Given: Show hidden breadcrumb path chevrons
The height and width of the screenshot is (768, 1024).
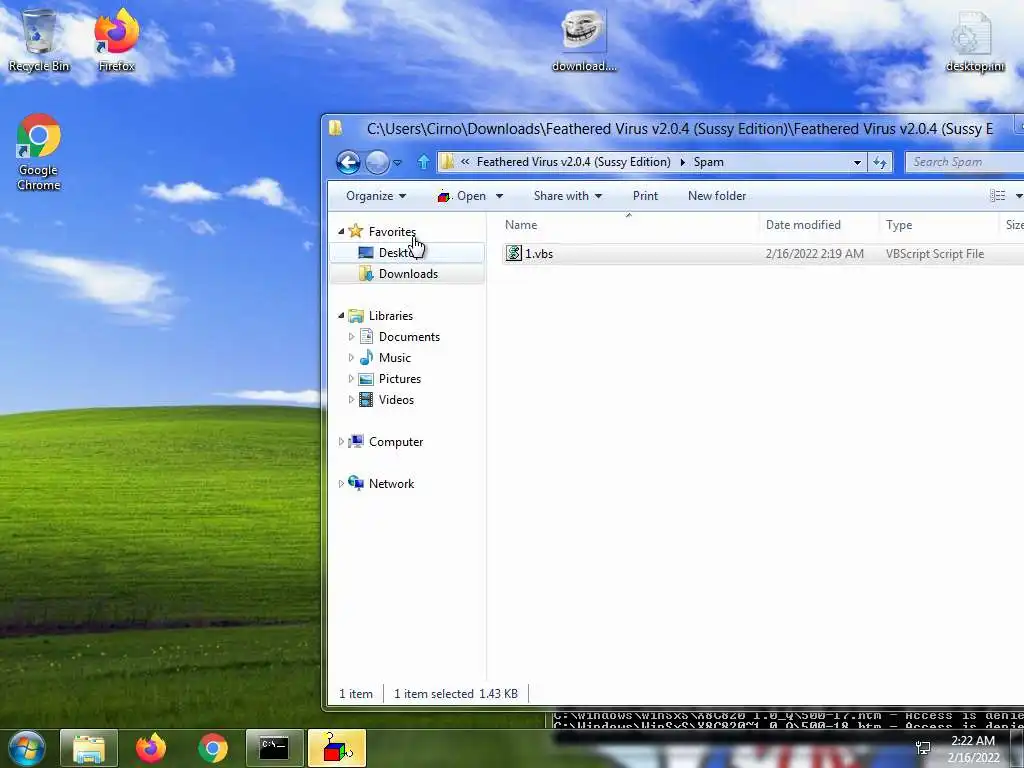Looking at the screenshot, I should tap(465, 162).
